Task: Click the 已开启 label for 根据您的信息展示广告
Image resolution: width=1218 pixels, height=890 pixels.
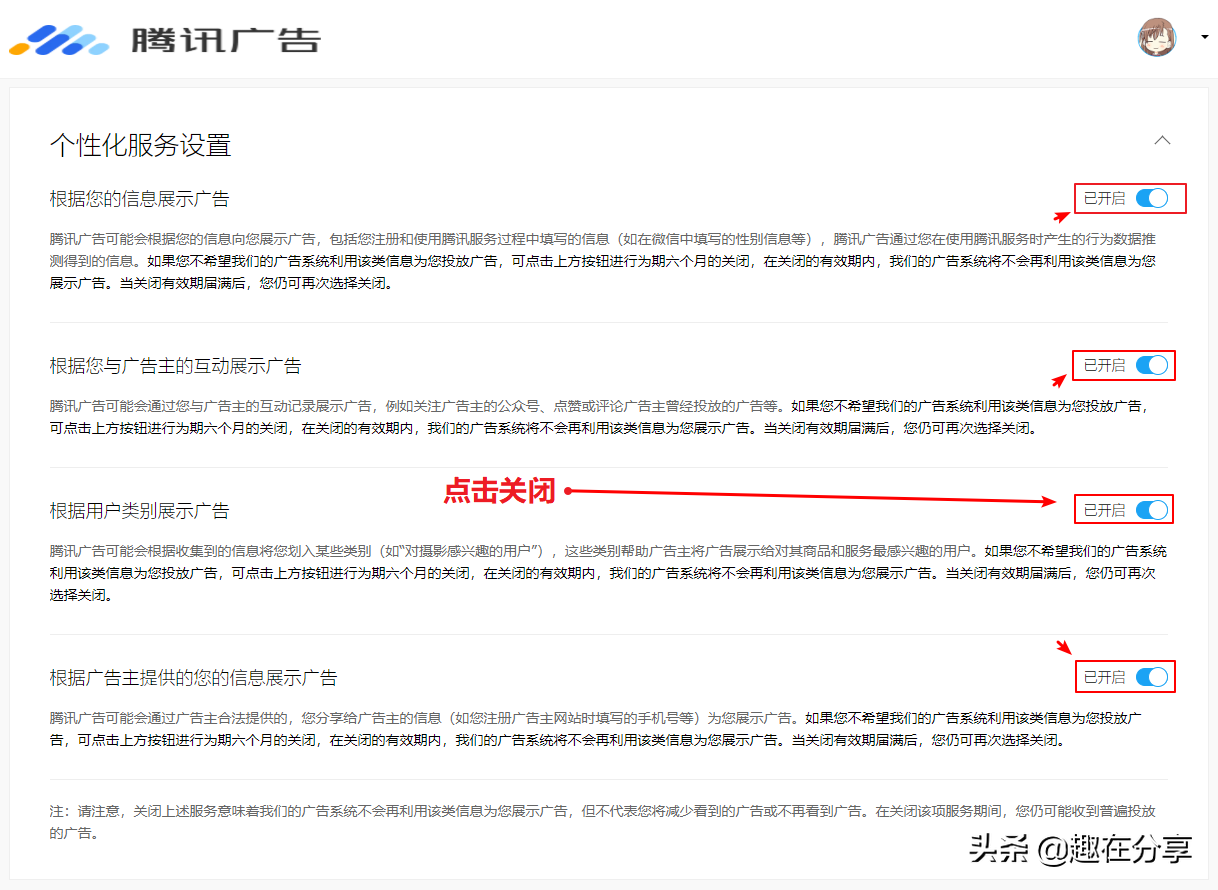Action: click(x=1105, y=199)
